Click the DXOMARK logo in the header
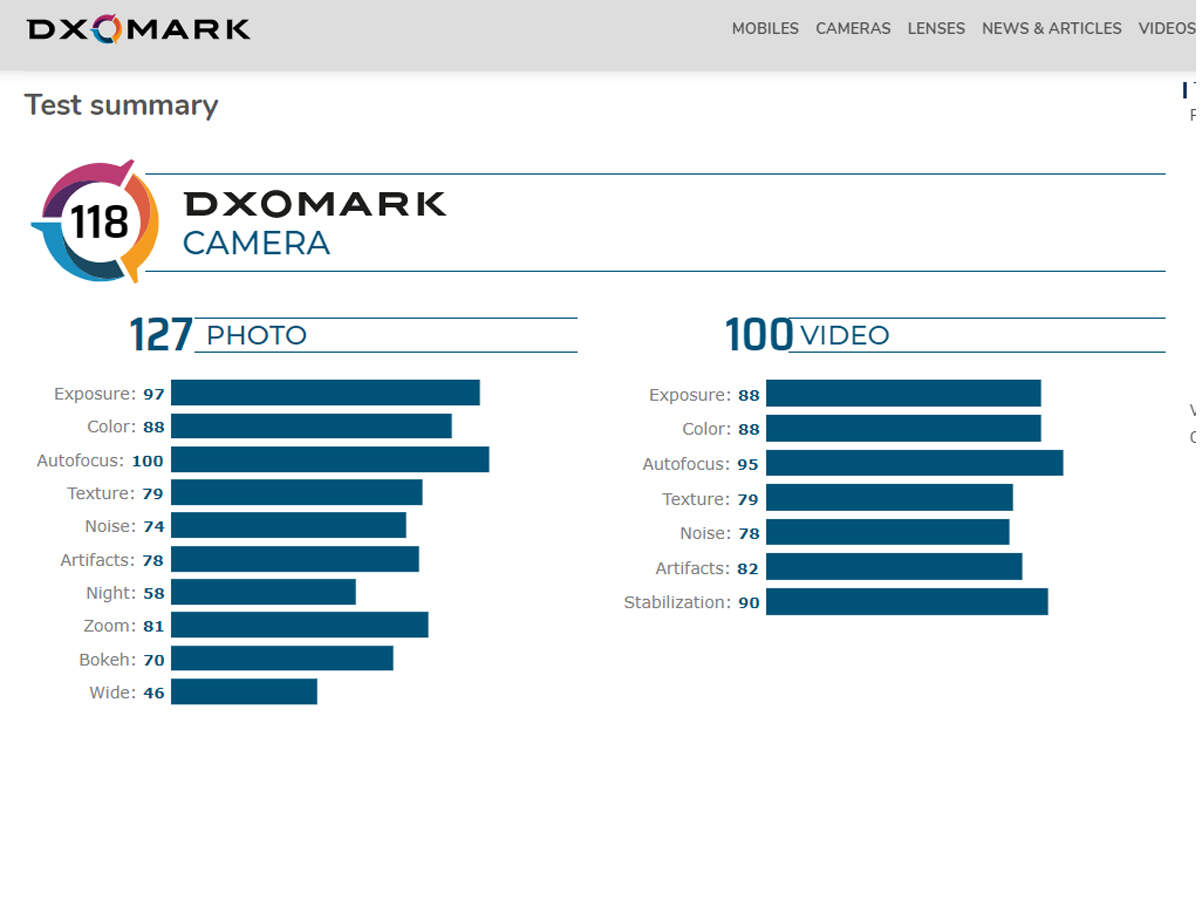The image size is (1200, 900). coord(139,29)
